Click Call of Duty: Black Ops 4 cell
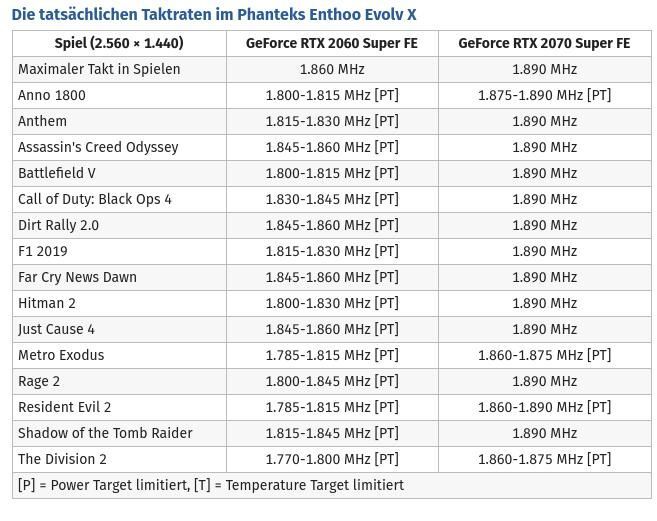The height and width of the screenshot is (521, 657). (95, 199)
